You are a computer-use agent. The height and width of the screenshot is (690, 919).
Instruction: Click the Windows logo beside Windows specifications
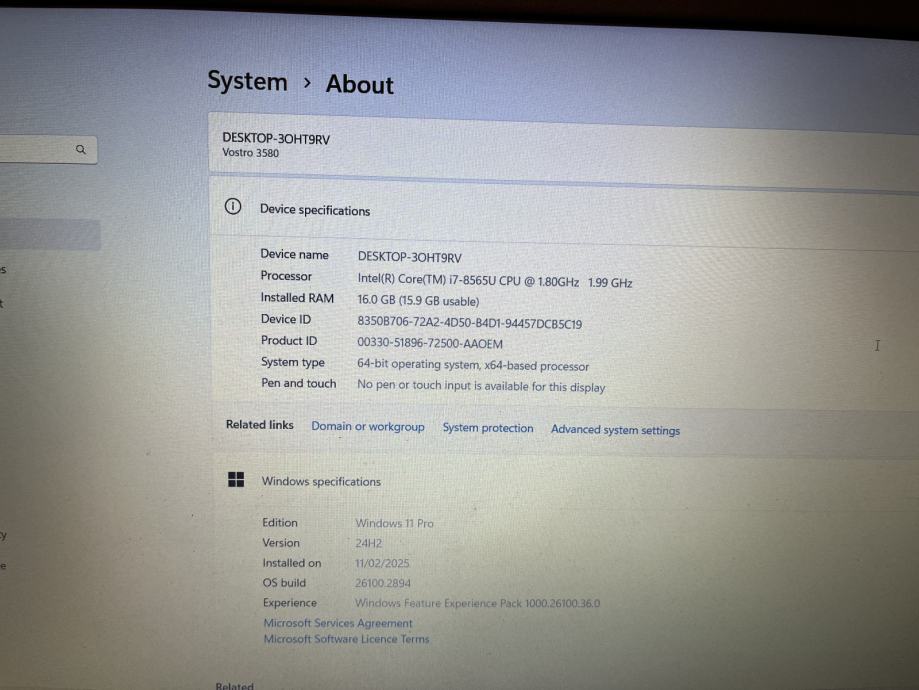(236, 480)
